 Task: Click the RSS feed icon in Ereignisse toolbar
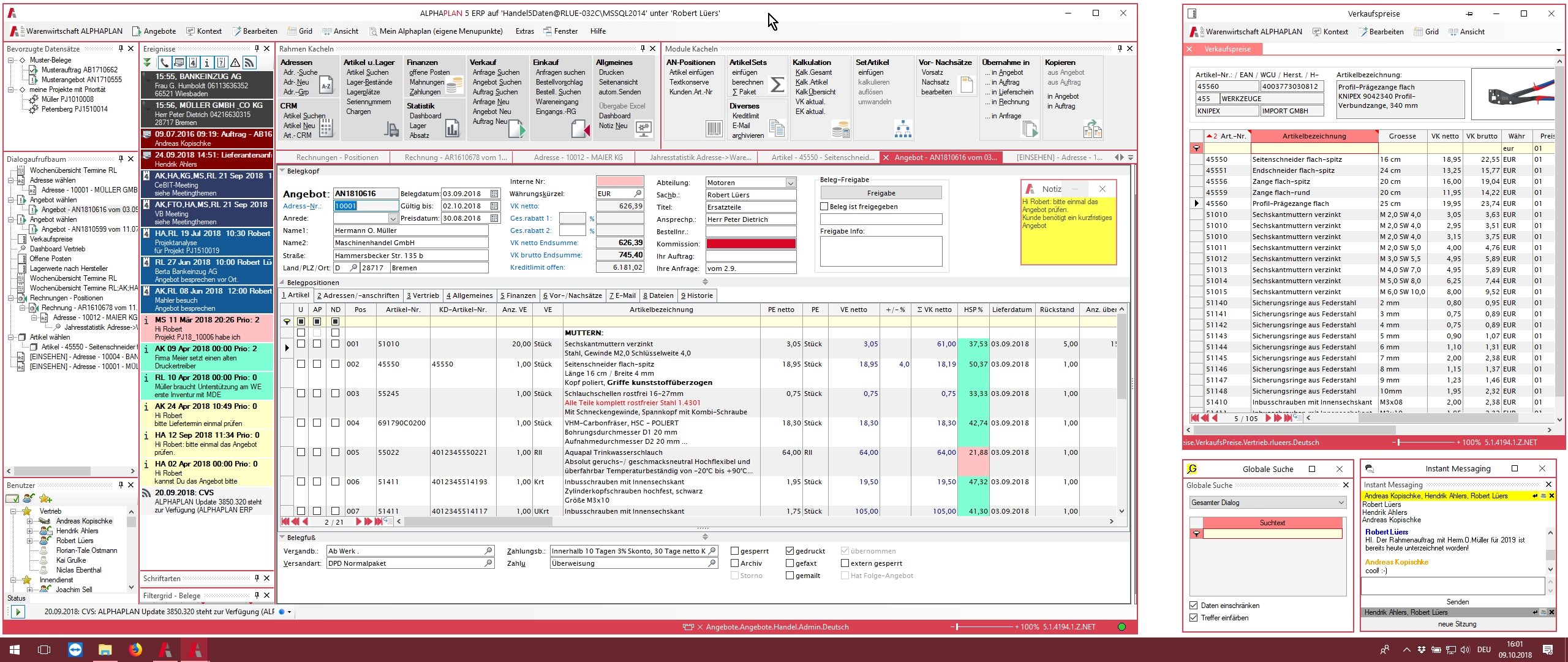click(249, 63)
